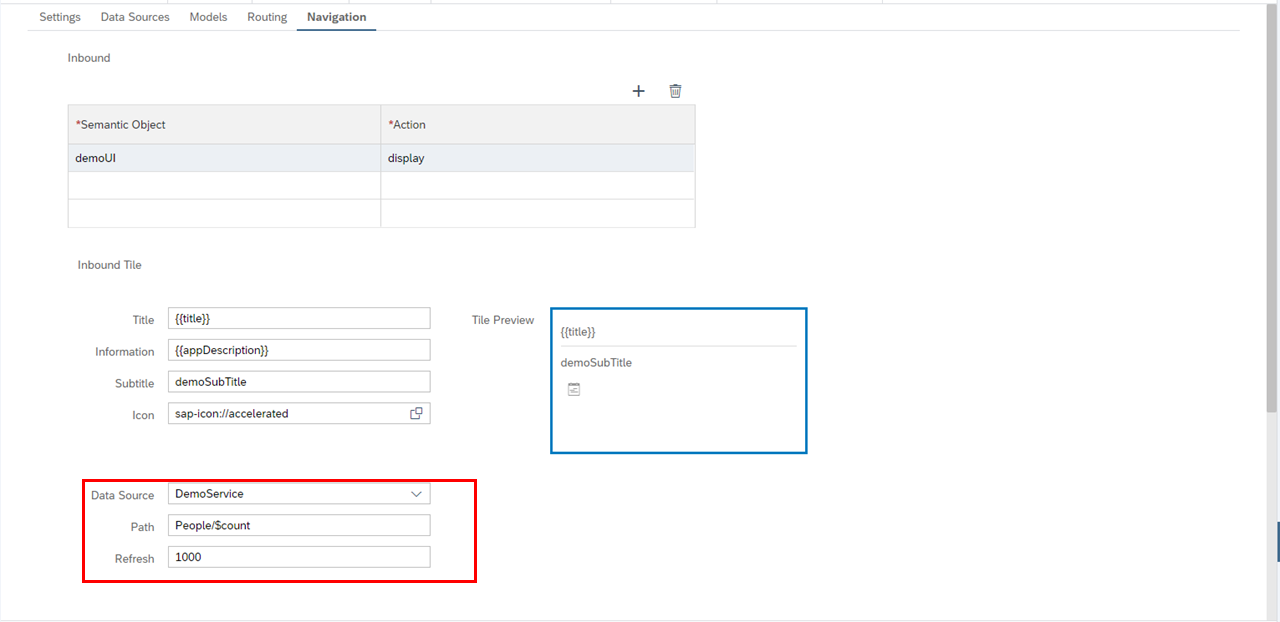Image resolution: width=1280 pixels, height=622 pixels.
Task: Click the accelerated icon in Tile Preview
Action: tap(573, 389)
